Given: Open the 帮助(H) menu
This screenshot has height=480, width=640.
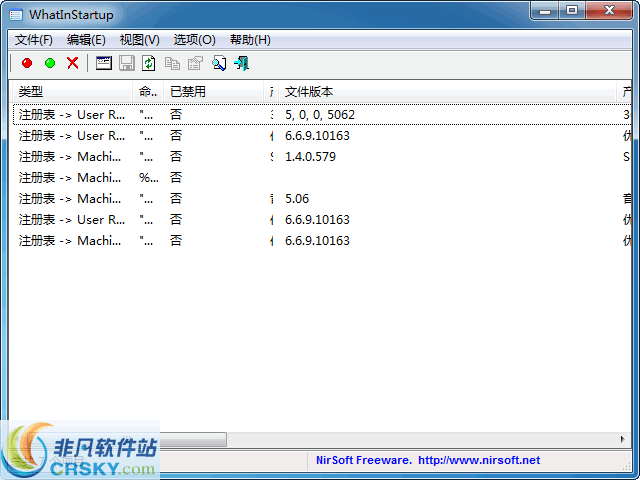Looking at the screenshot, I should tap(250, 40).
